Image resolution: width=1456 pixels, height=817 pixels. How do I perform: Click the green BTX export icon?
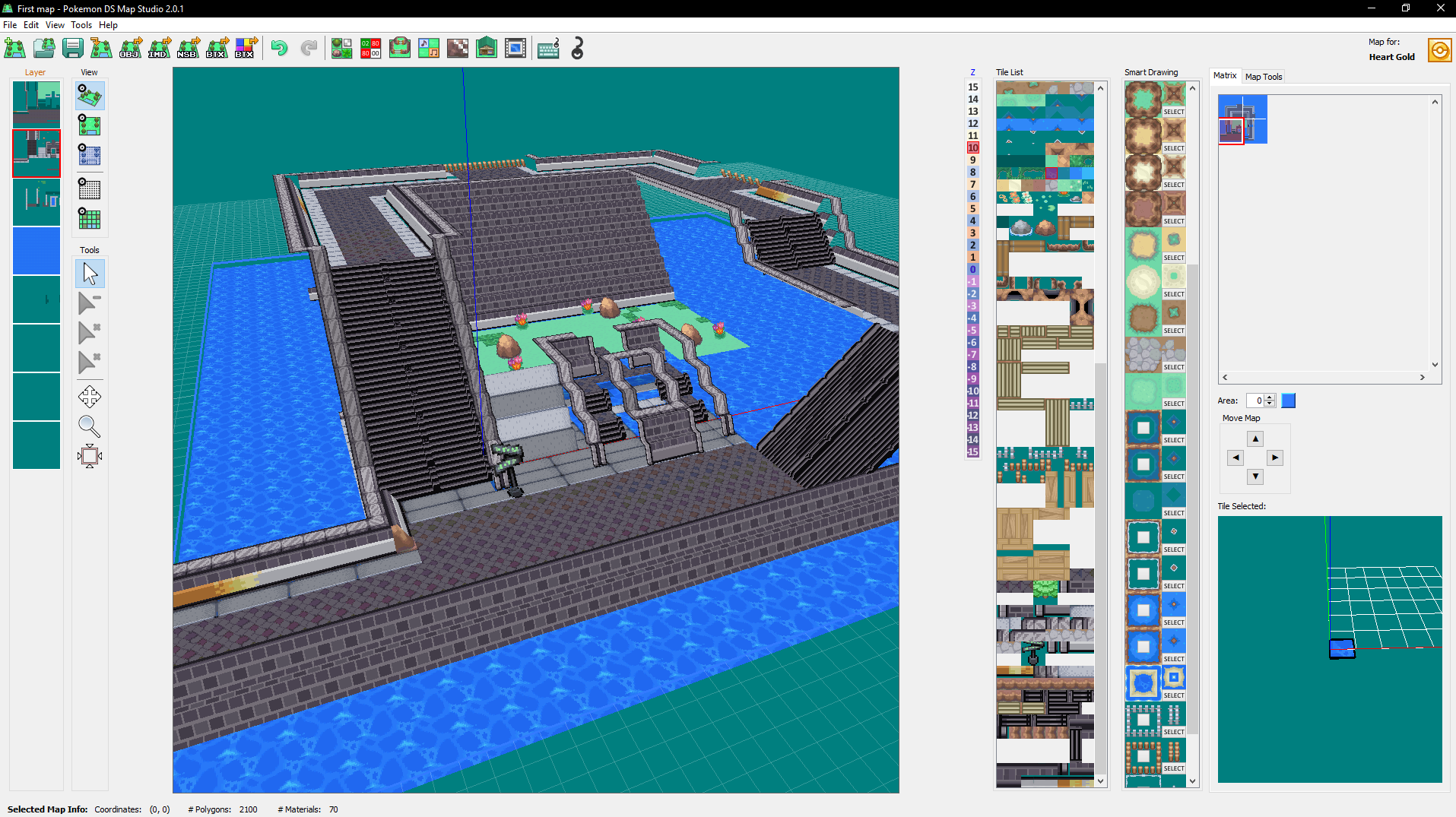(x=217, y=49)
